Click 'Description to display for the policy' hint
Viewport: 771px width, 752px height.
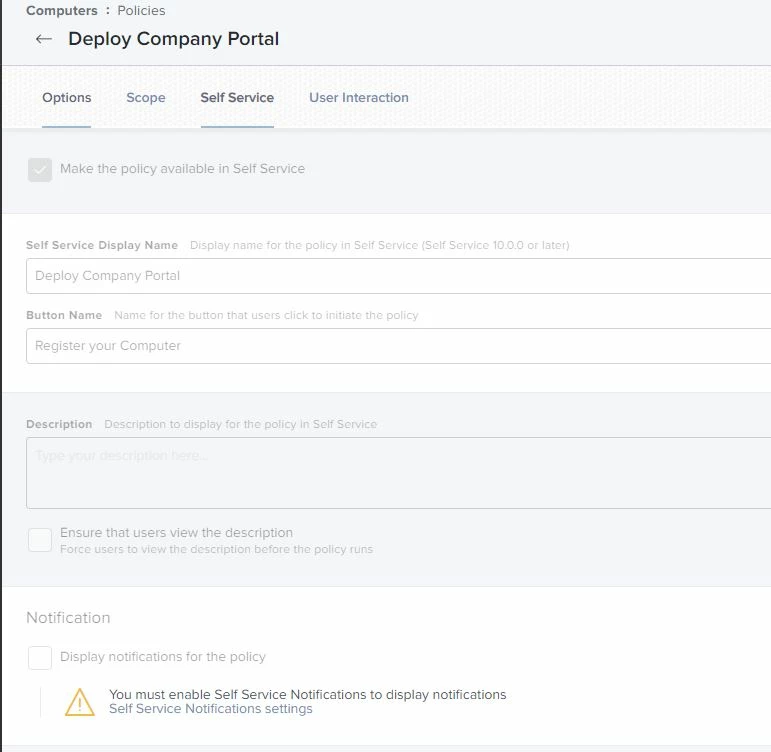coord(240,424)
